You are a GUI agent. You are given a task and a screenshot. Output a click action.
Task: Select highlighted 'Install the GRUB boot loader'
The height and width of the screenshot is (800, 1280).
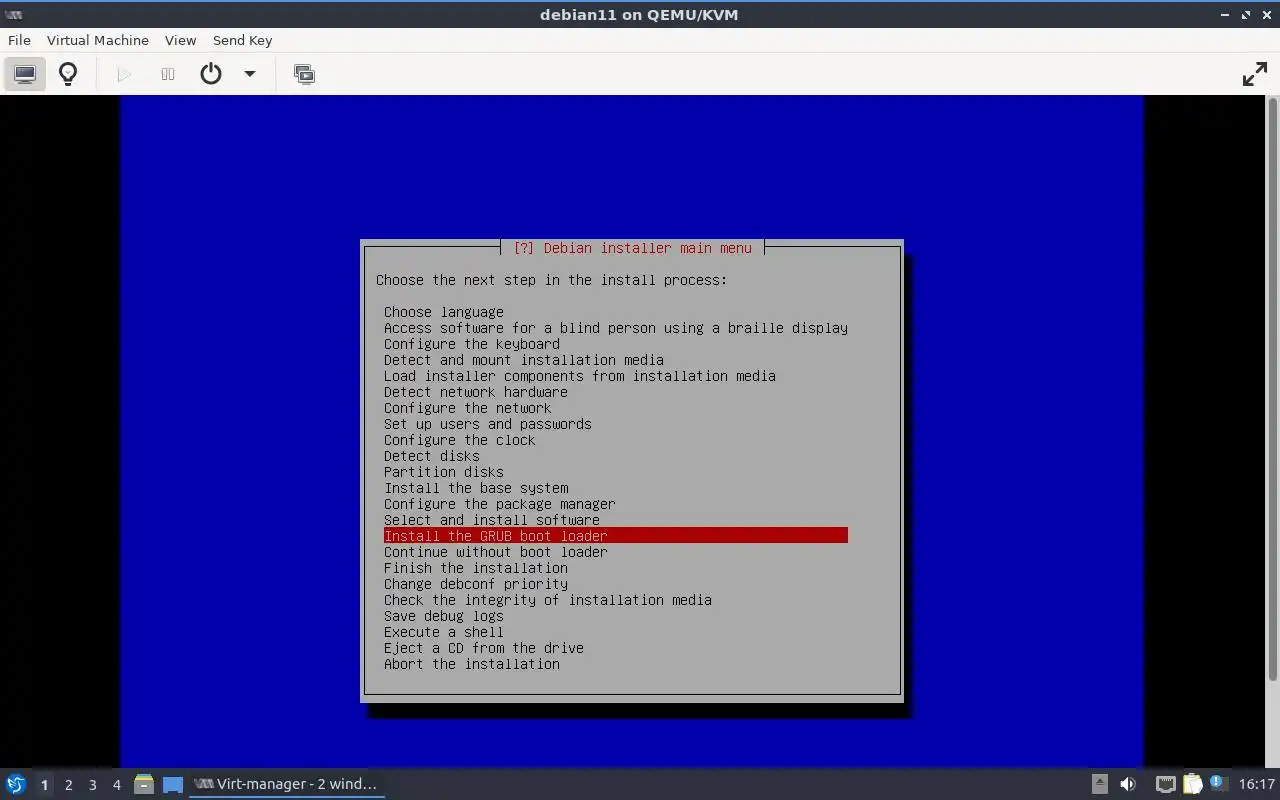(x=615, y=536)
